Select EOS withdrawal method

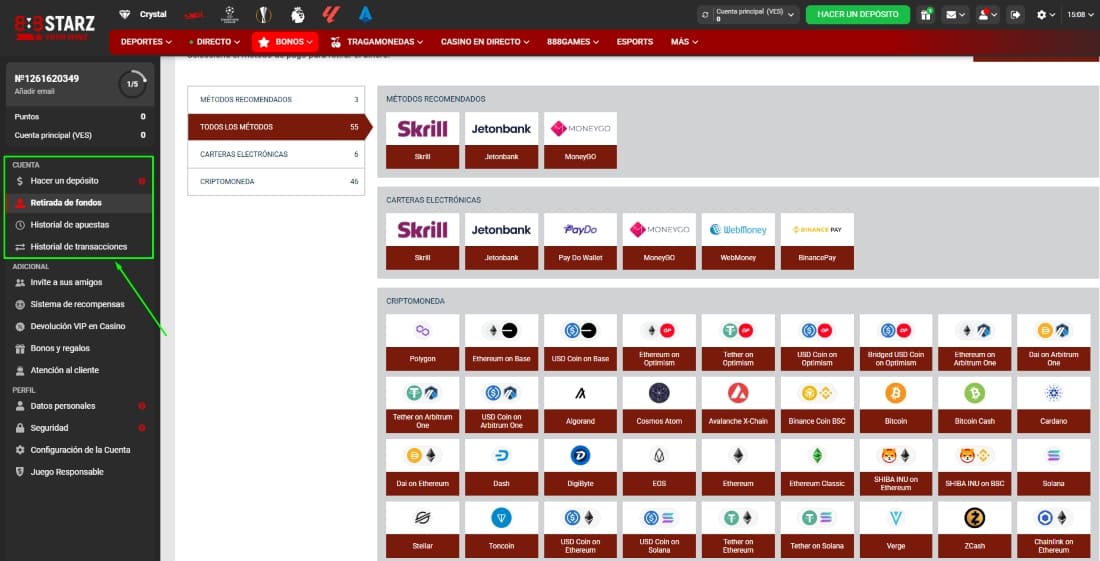tap(659, 467)
